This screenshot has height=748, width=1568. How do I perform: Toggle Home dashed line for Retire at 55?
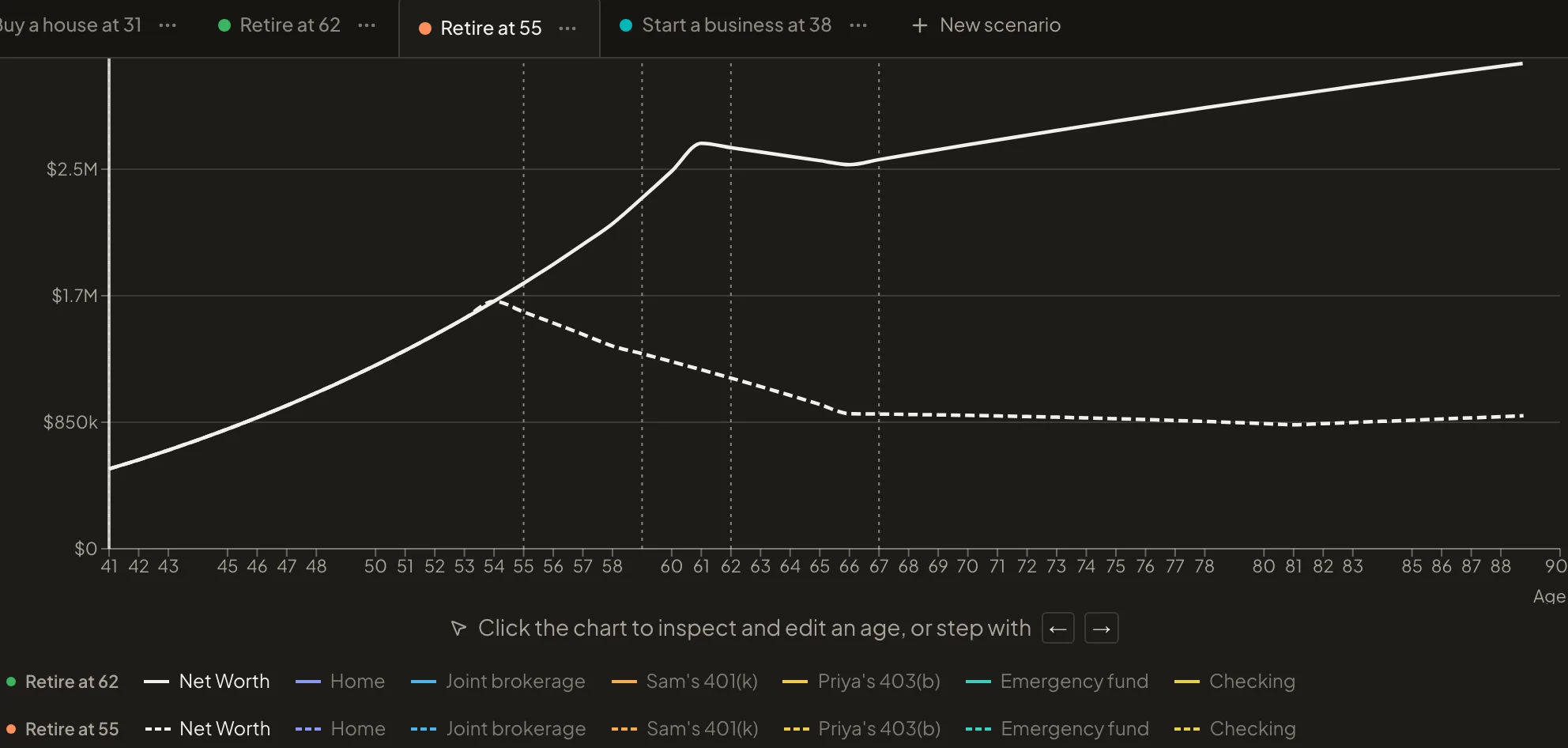[341, 729]
